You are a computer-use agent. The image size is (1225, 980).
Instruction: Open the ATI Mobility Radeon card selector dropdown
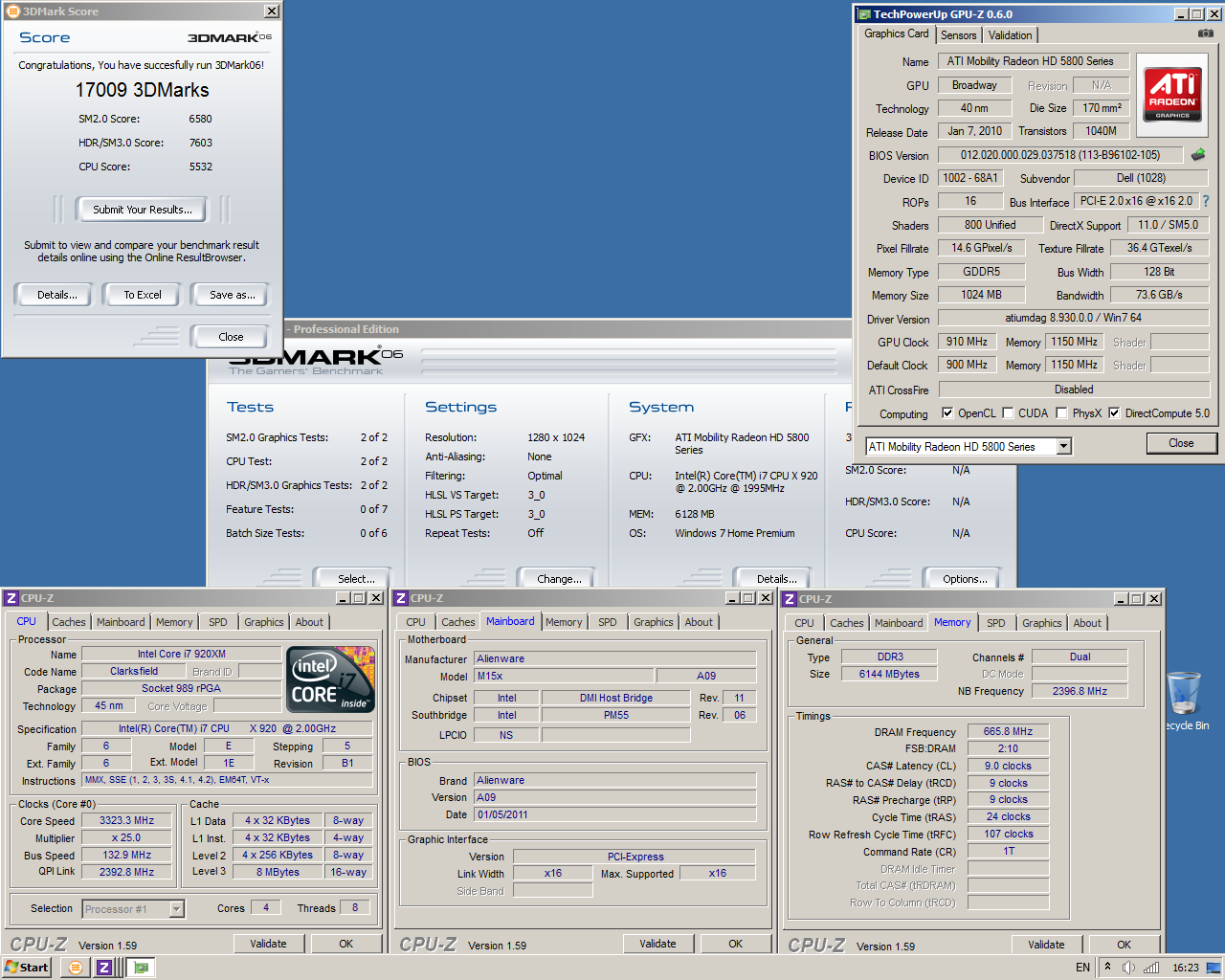click(1063, 447)
